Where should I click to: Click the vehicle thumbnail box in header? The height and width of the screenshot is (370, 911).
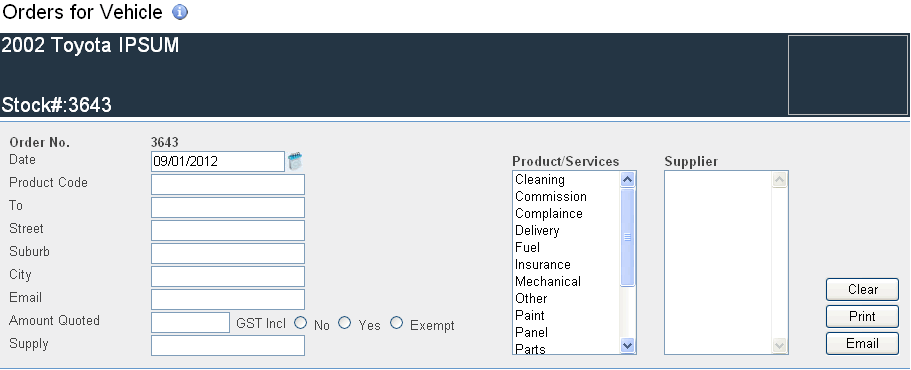[848, 75]
